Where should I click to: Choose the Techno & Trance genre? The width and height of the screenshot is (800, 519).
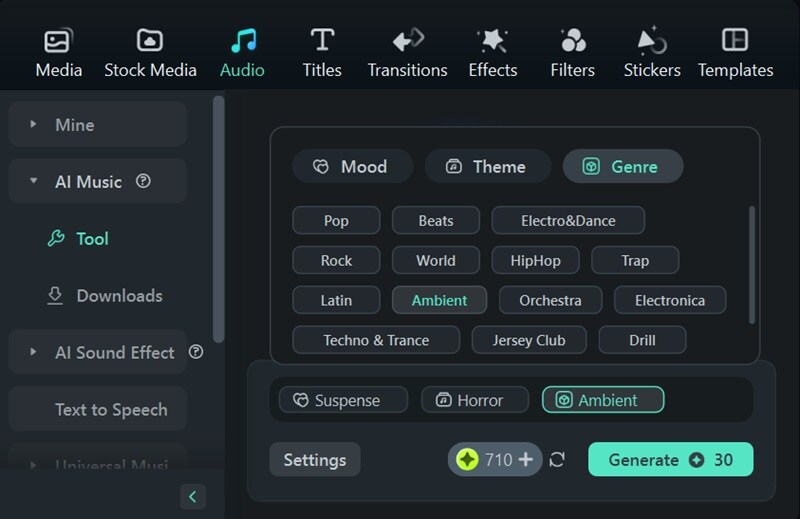coord(376,340)
